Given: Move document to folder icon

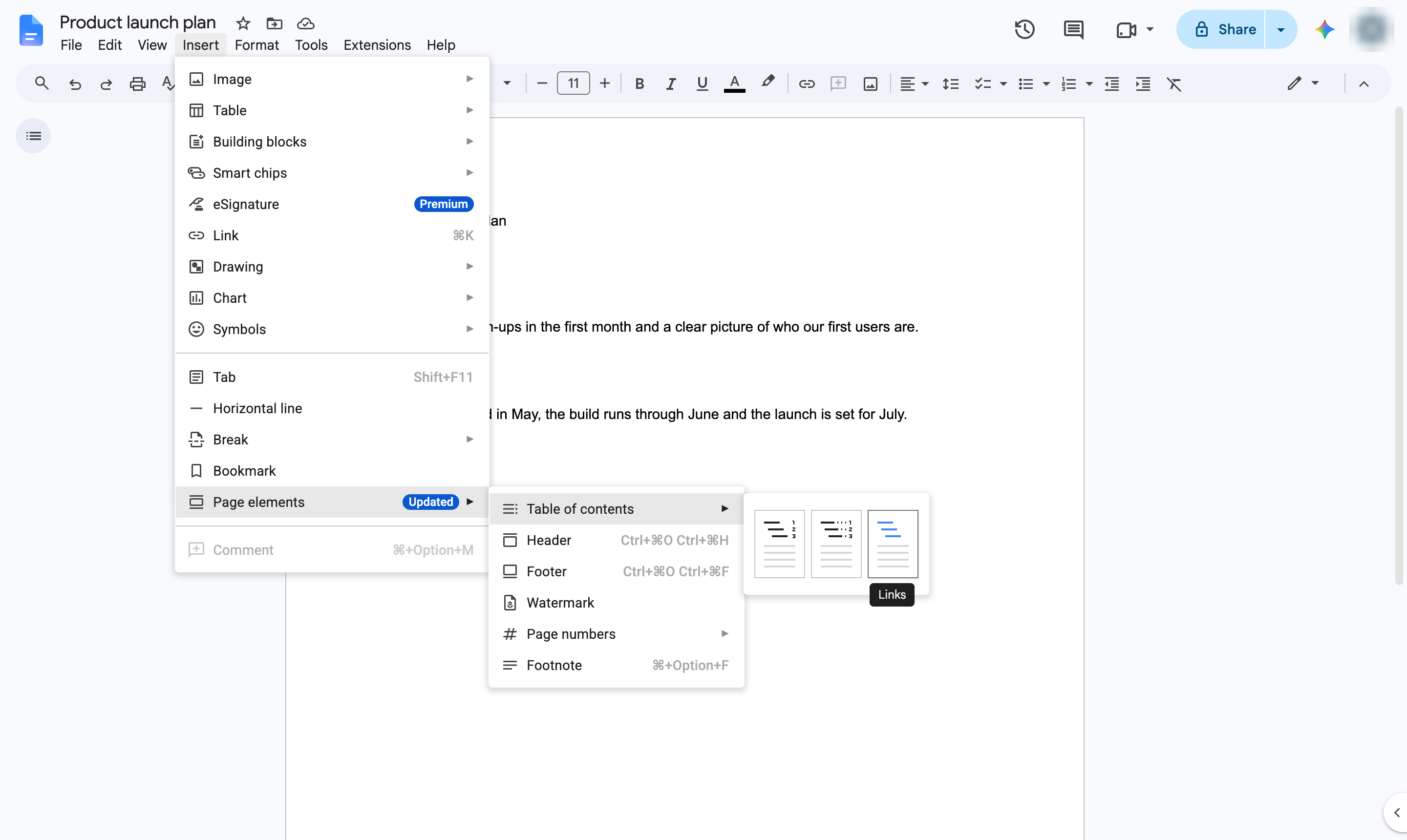Looking at the screenshot, I should (x=274, y=23).
